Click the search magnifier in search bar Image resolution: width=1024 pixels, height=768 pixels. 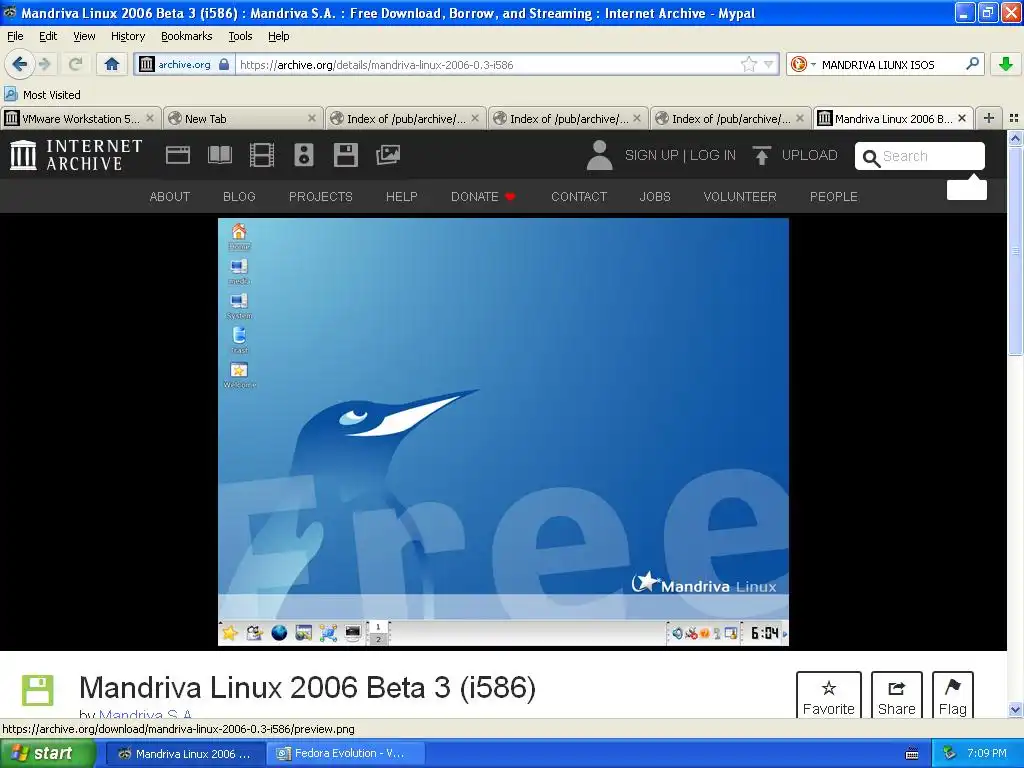(x=972, y=64)
